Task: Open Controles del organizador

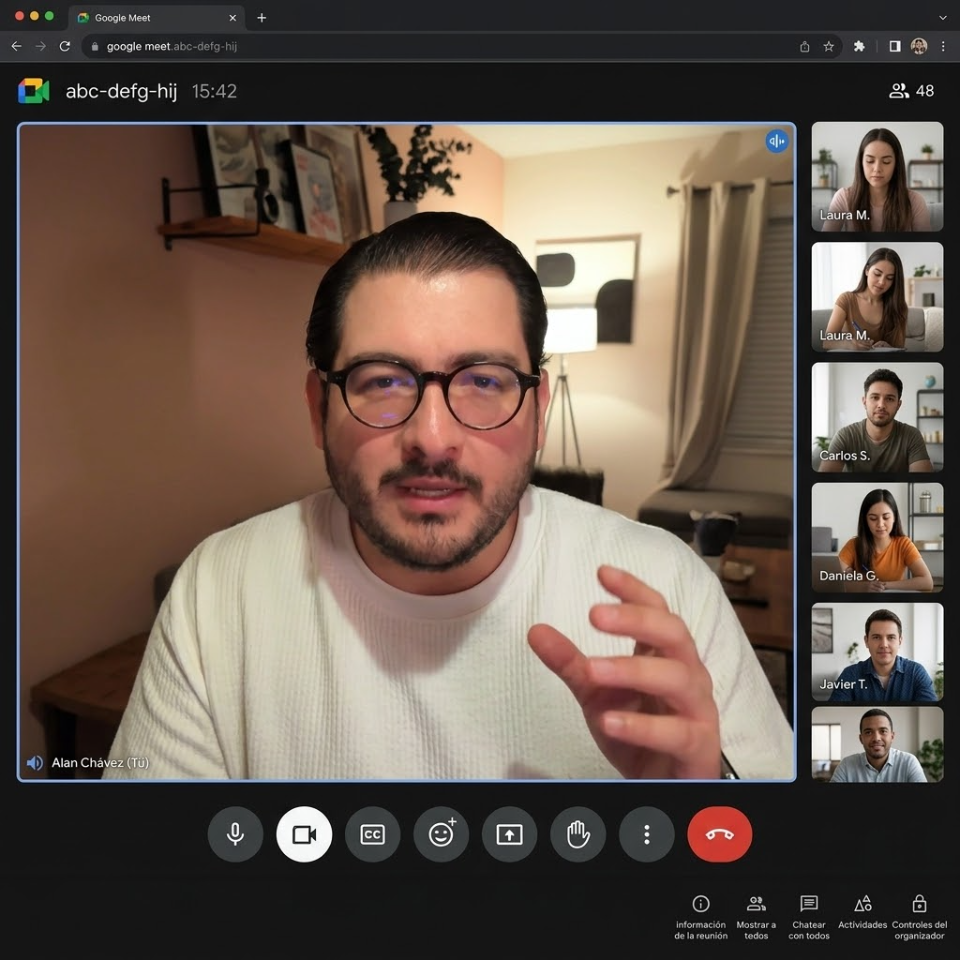Action: coord(920,917)
